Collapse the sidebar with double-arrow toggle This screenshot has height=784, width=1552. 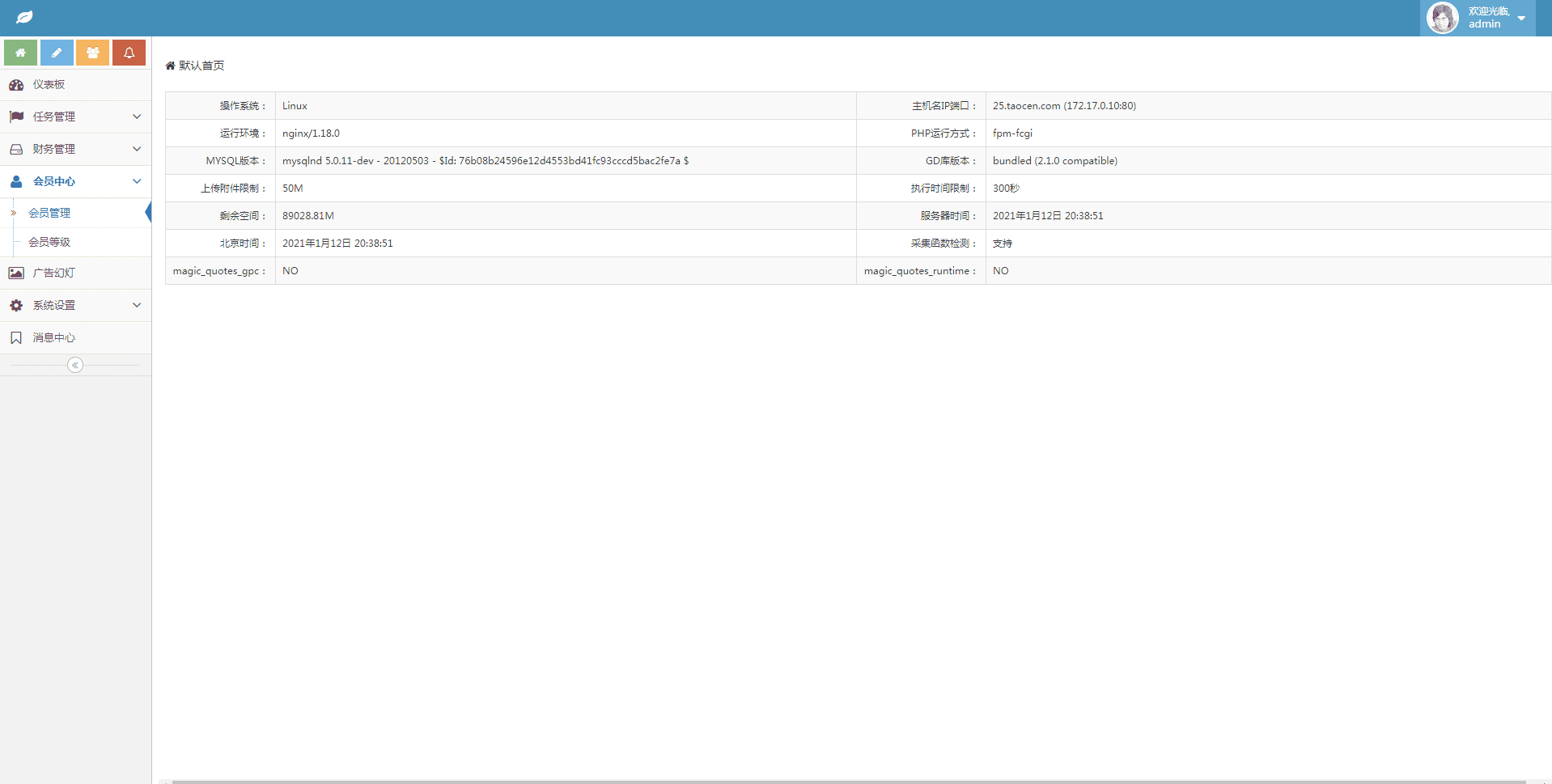75,365
